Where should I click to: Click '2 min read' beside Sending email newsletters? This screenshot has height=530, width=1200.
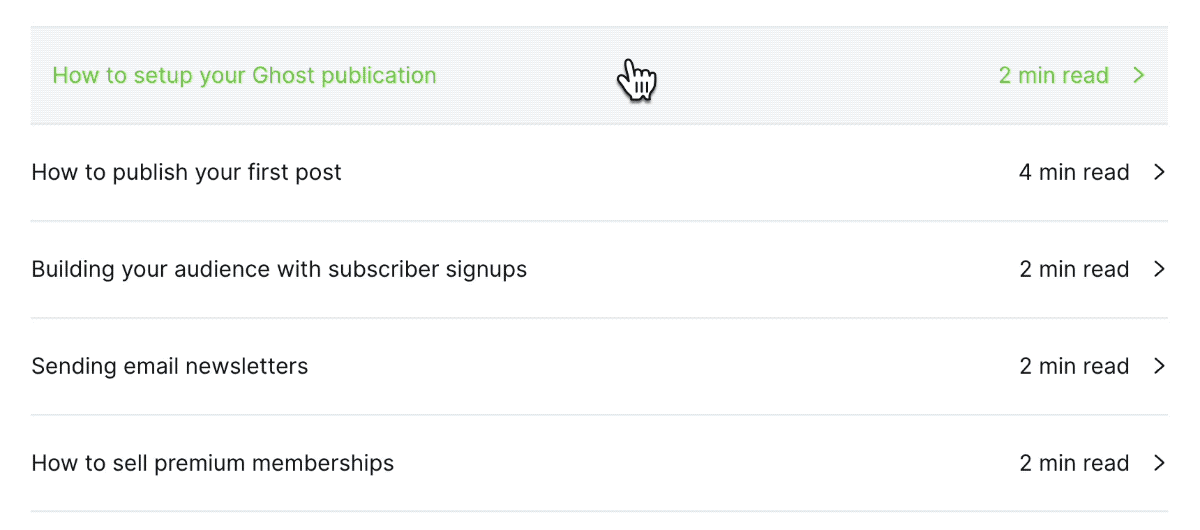click(1074, 366)
